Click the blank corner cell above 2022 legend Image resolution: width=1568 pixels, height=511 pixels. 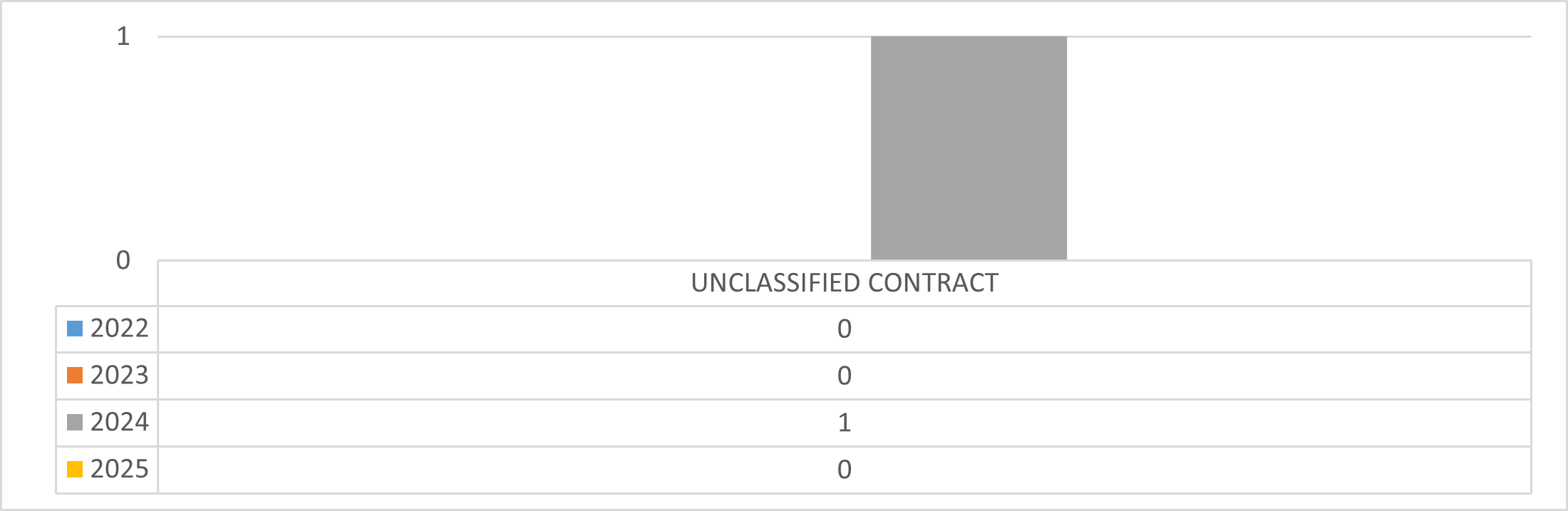click(107, 284)
